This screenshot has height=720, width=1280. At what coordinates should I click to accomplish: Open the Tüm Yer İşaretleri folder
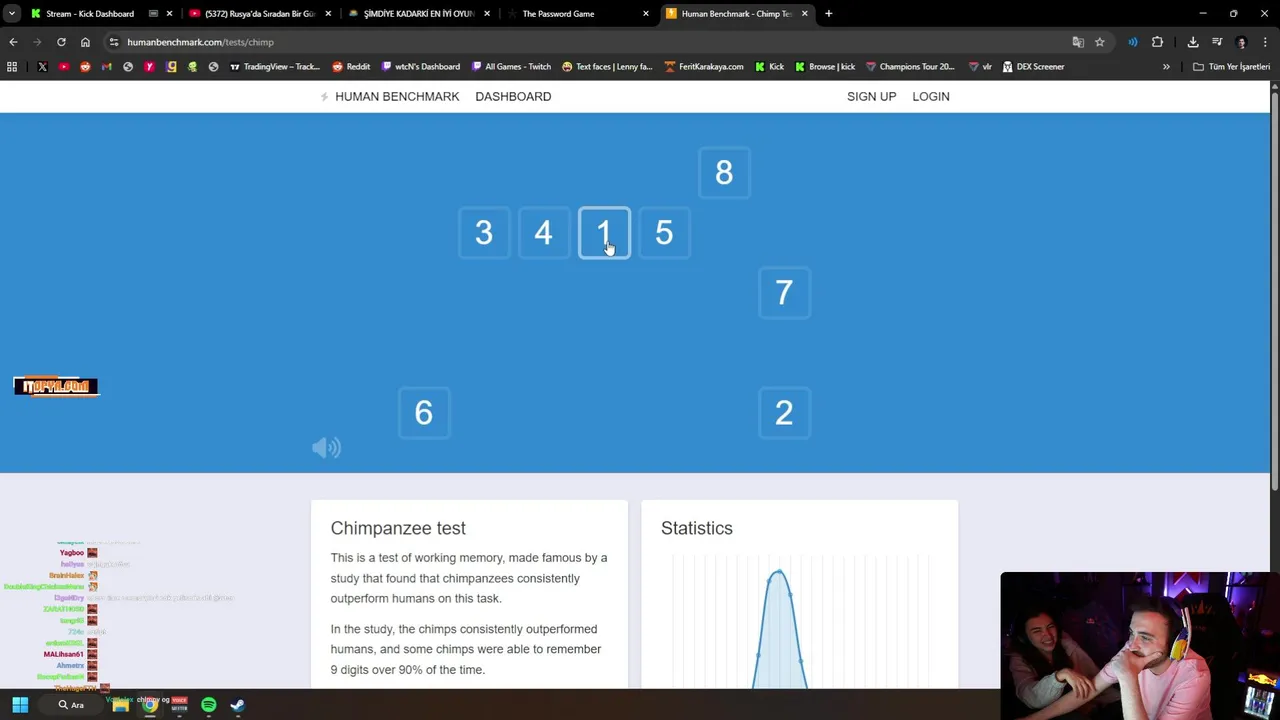(1231, 67)
